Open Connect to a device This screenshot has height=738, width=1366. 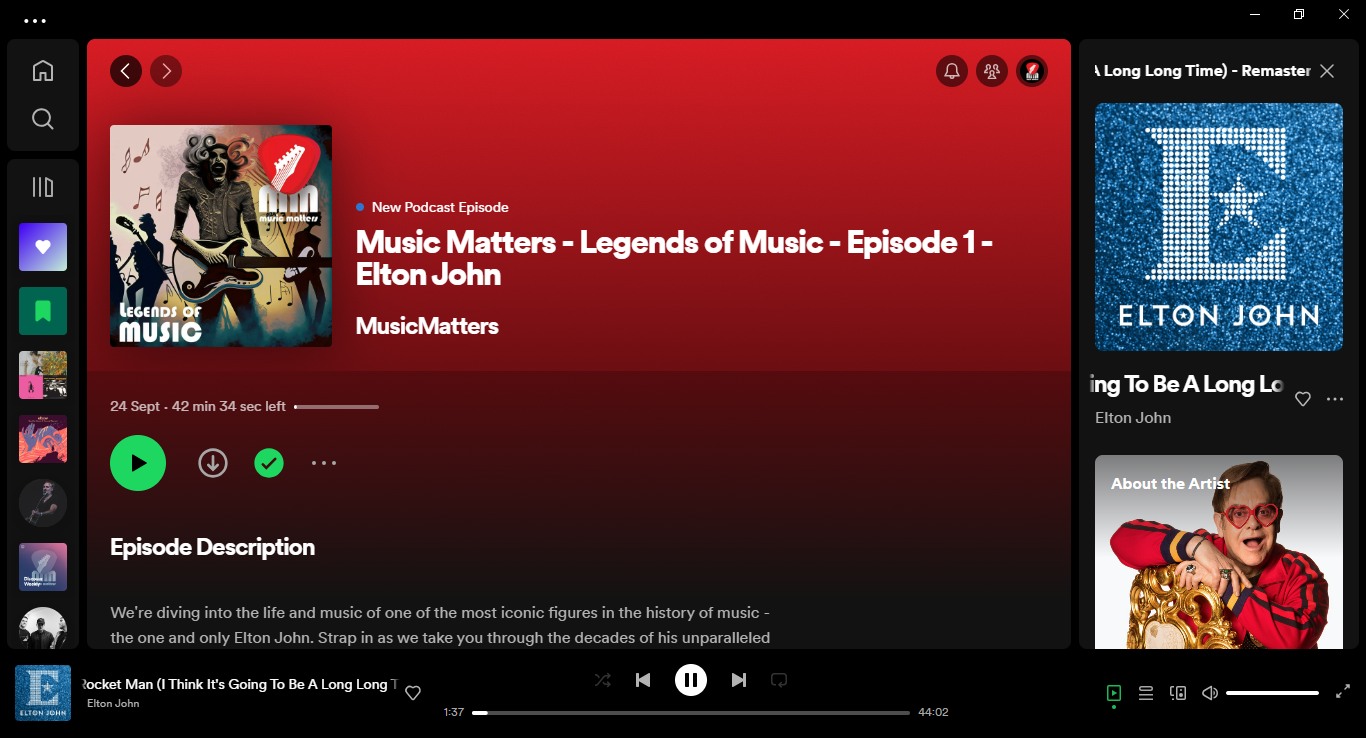tap(1178, 693)
